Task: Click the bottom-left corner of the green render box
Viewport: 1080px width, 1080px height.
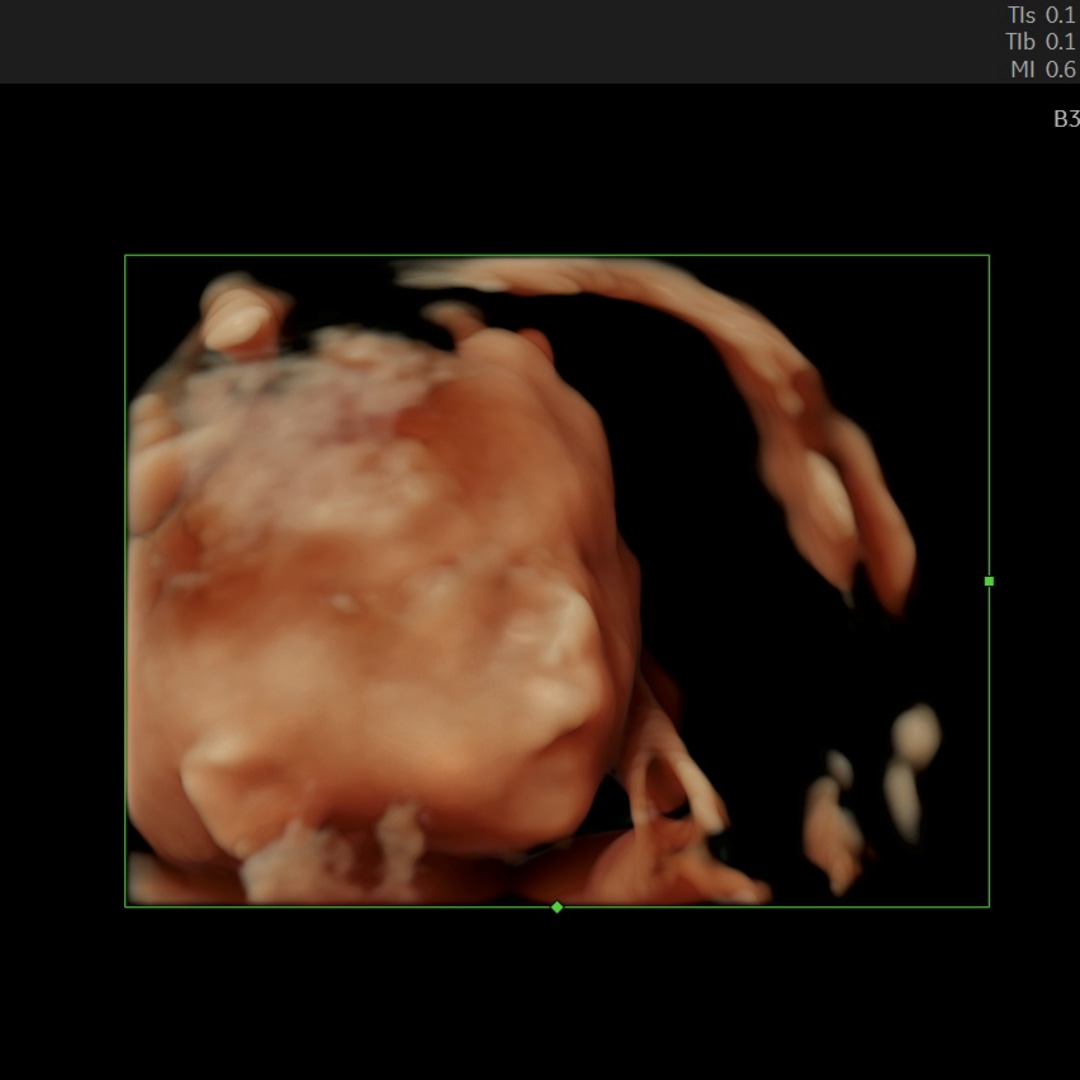Action: tap(125, 906)
